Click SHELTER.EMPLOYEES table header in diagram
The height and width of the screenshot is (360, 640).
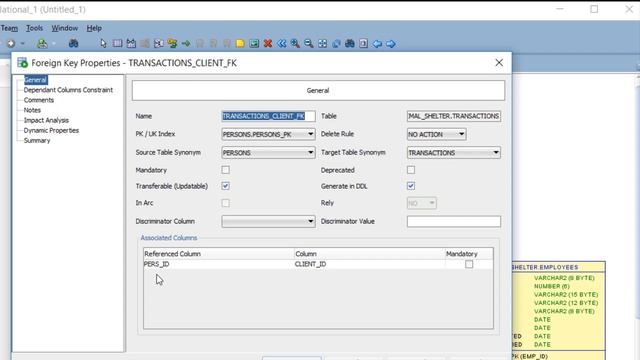tap(558, 267)
